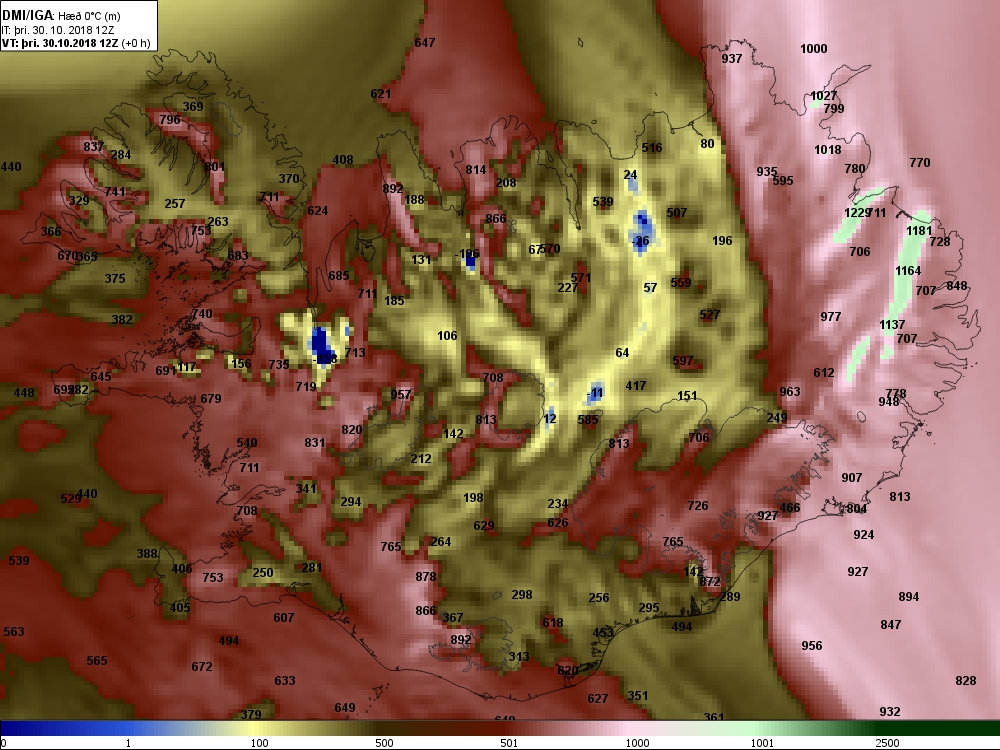
Task: Select the map value 679
Action: 210,399
